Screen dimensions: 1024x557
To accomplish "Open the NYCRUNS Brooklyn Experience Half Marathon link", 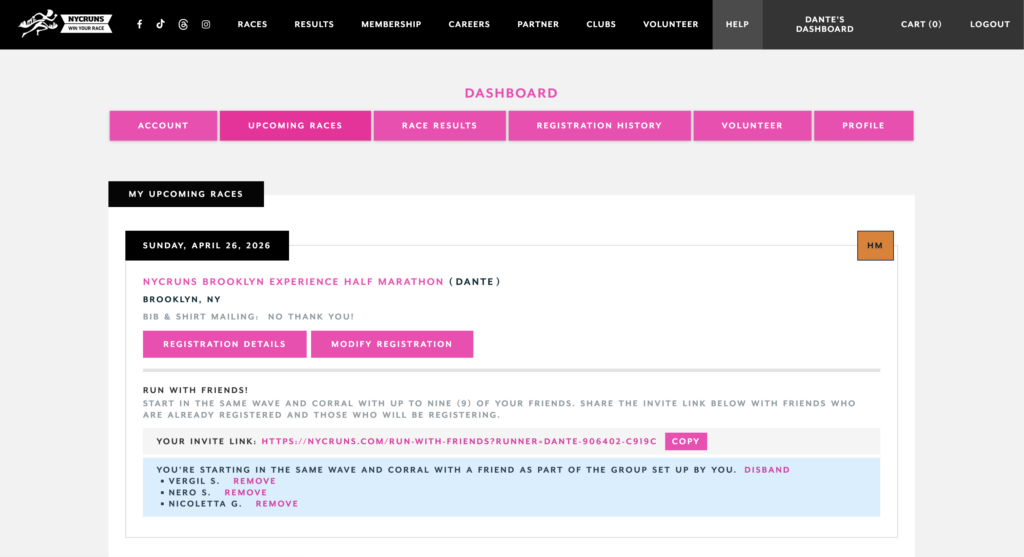I will [293, 282].
